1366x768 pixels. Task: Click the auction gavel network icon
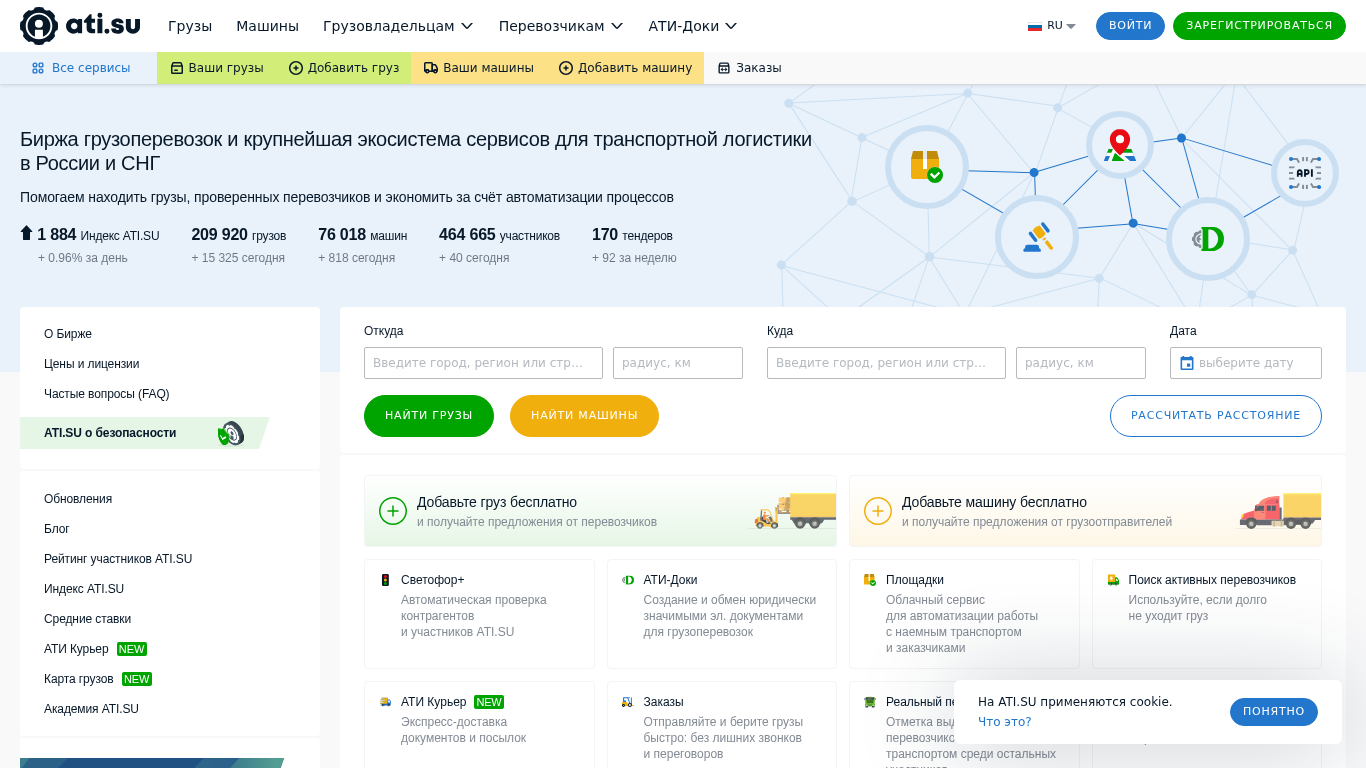coord(1037,237)
